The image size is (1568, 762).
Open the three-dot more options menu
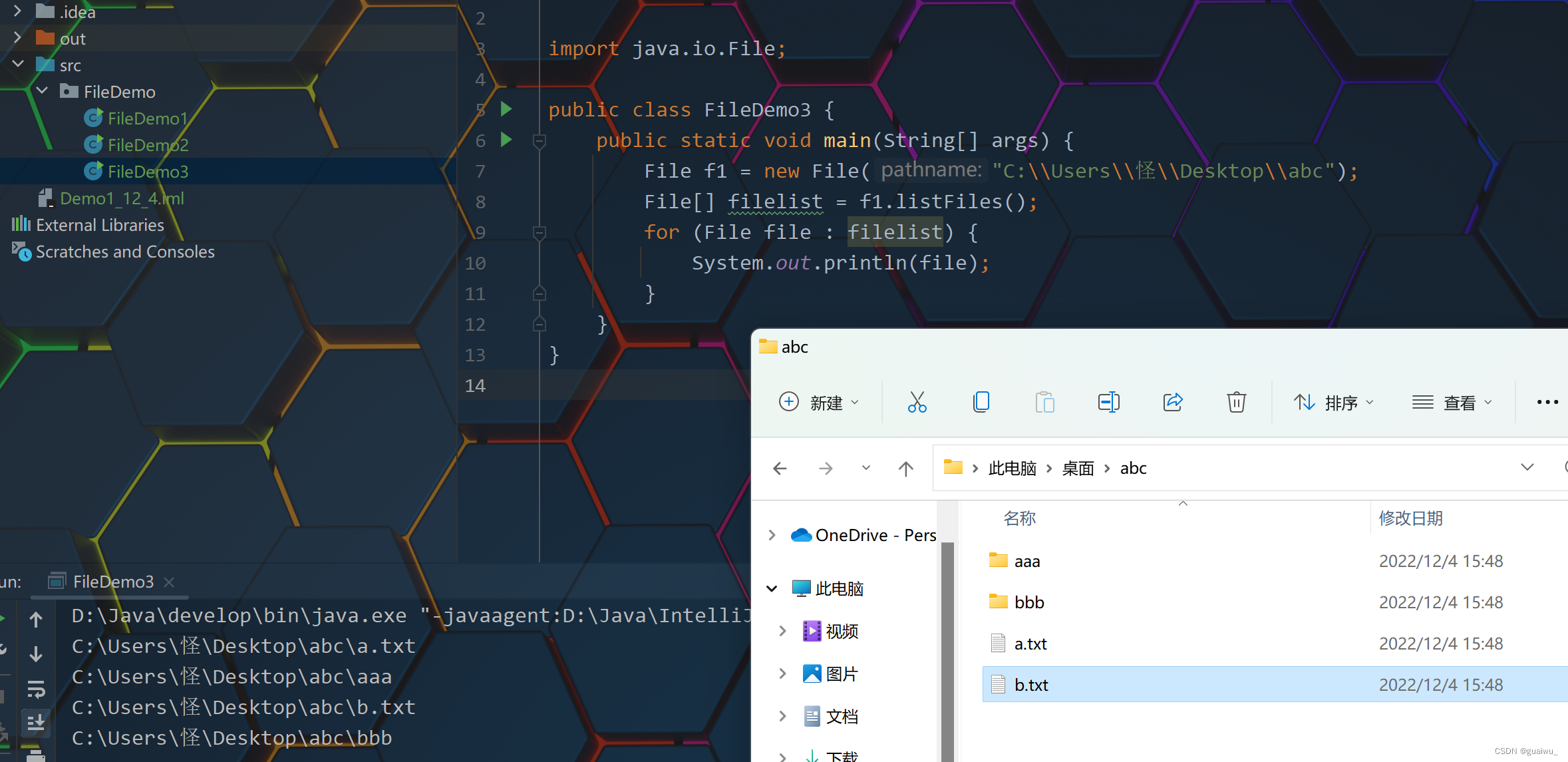coord(1547,402)
